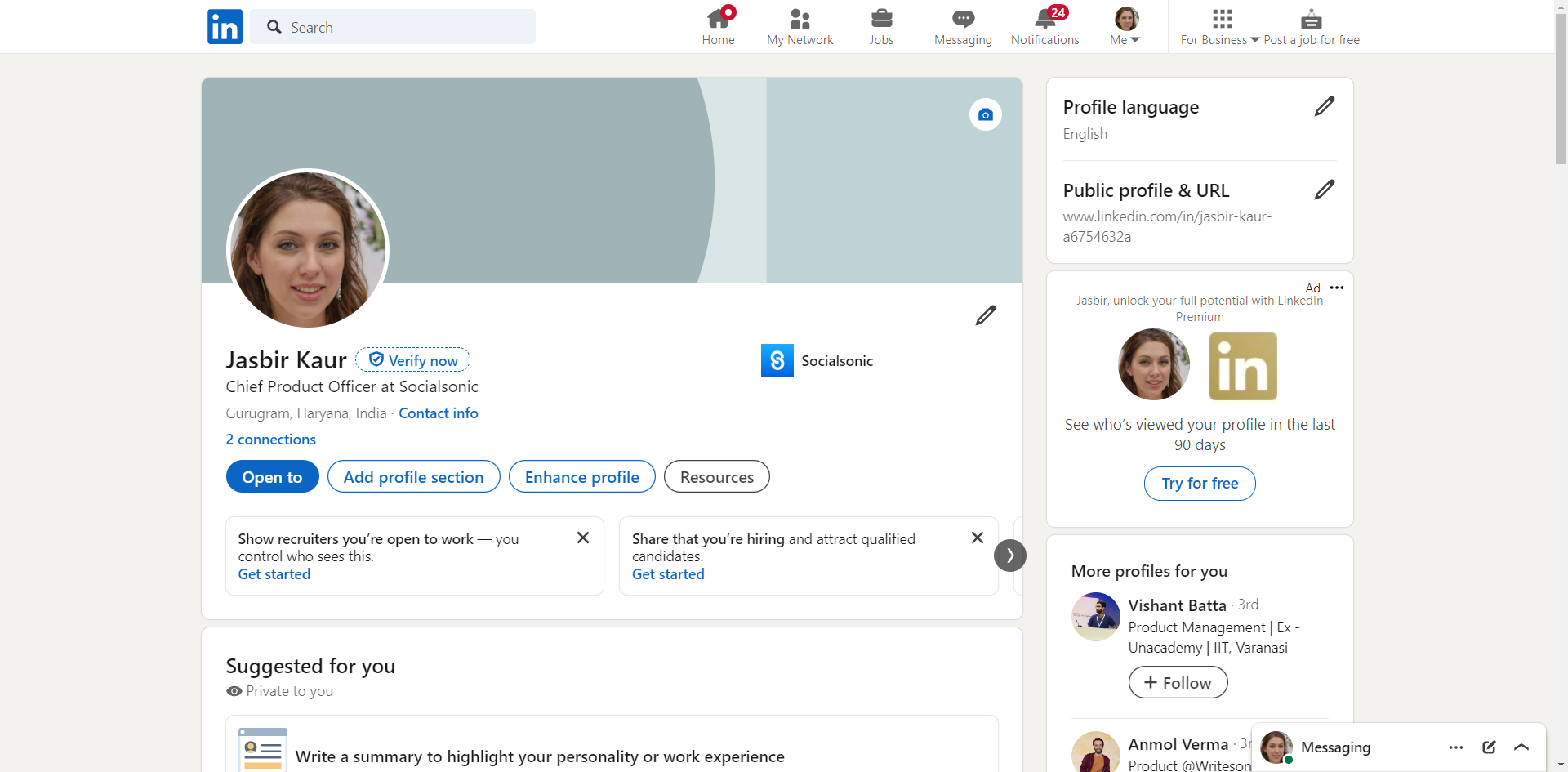Click the camera icon on cover photo
The width and height of the screenshot is (1568, 772).
pyautogui.click(x=985, y=115)
